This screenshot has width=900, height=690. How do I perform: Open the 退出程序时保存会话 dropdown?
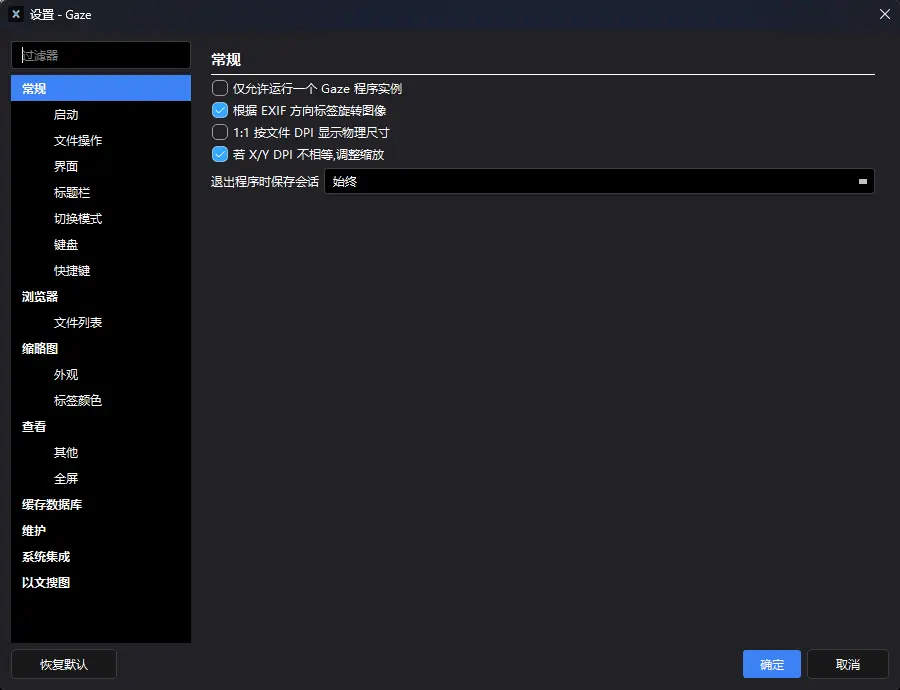pyautogui.click(x=599, y=181)
